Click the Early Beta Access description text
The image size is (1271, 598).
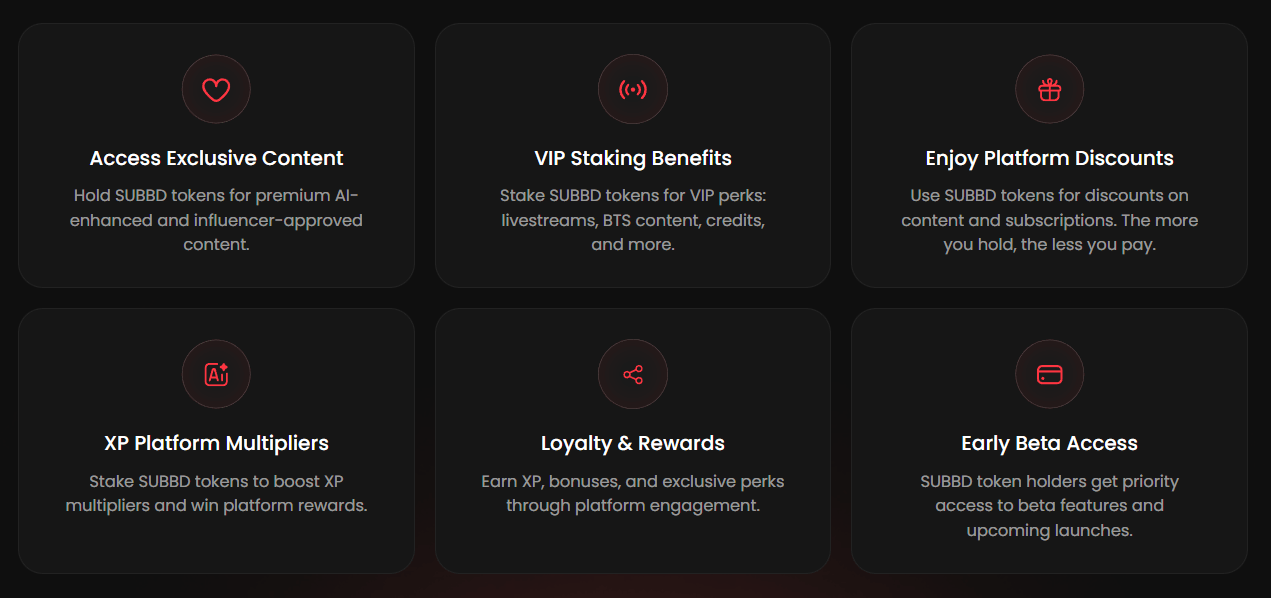tap(1049, 505)
